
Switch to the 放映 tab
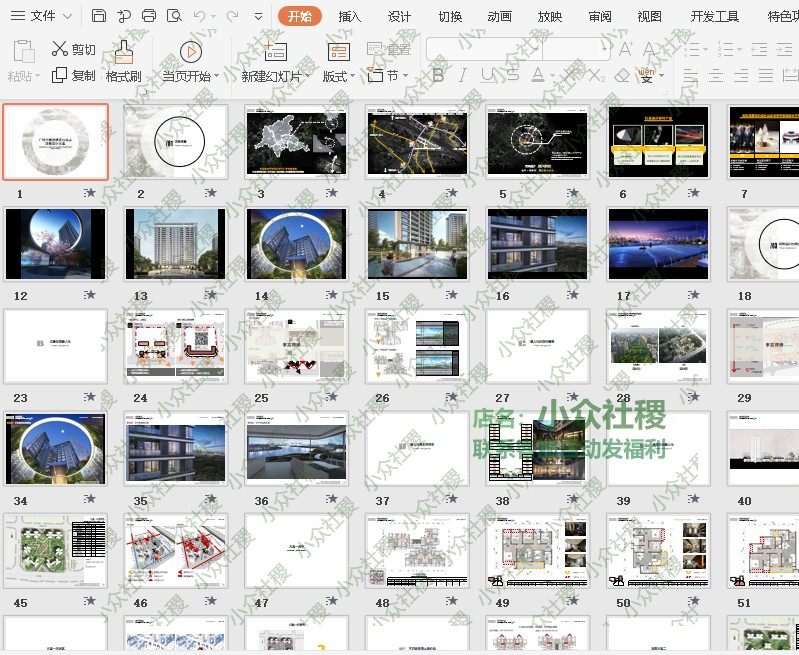click(x=550, y=16)
